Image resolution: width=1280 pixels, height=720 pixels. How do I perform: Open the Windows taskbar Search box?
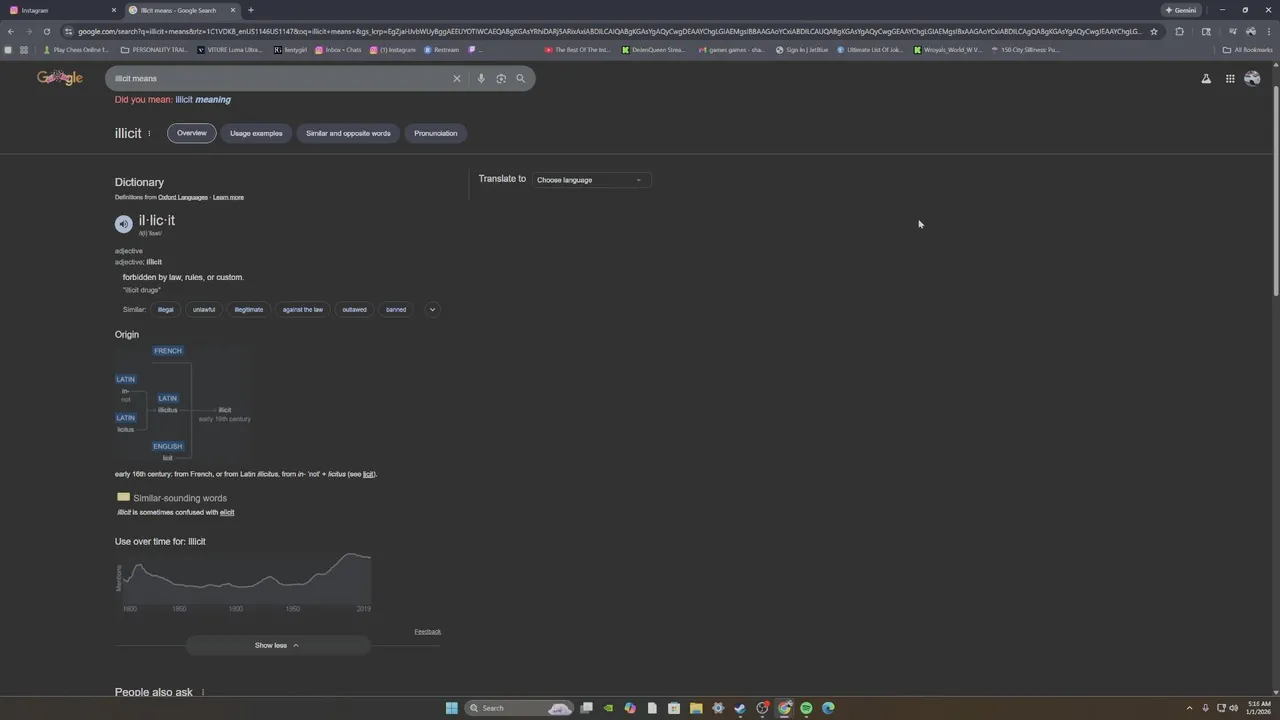[520, 708]
